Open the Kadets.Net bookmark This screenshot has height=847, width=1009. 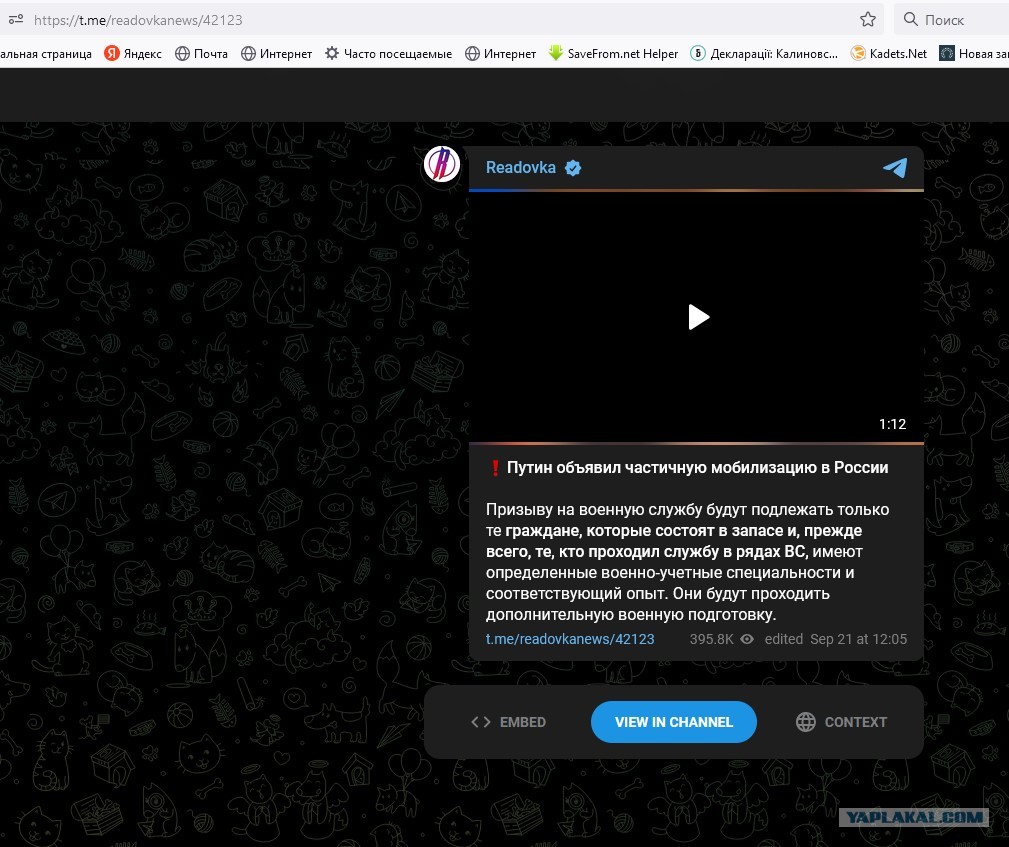pyautogui.click(x=889, y=53)
